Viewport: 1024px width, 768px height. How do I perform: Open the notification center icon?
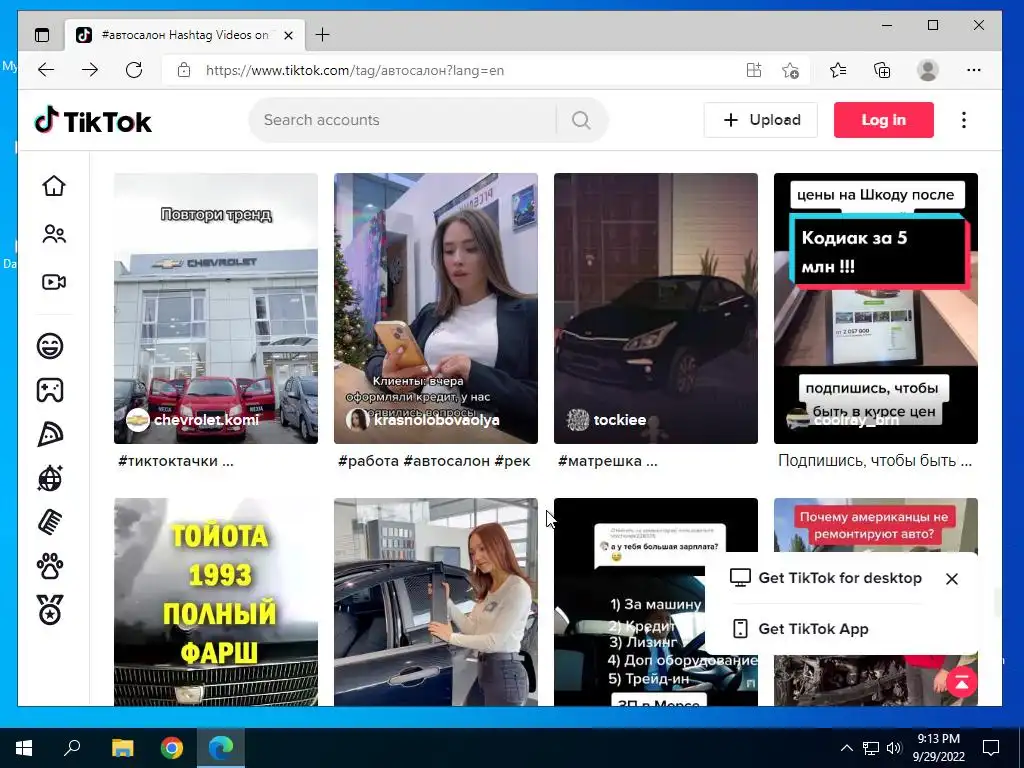(991, 748)
